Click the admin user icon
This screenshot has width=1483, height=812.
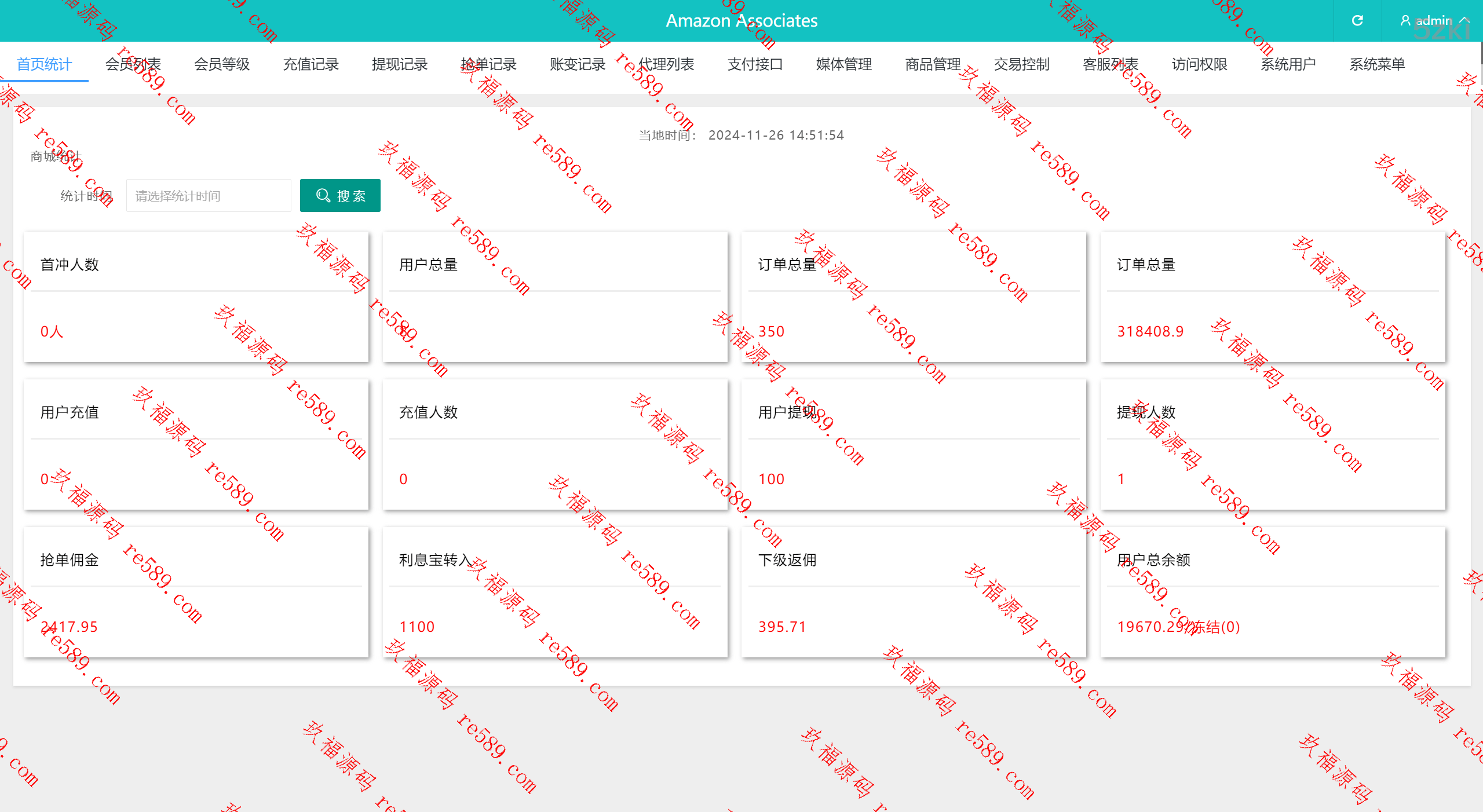(x=1405, y=21)
